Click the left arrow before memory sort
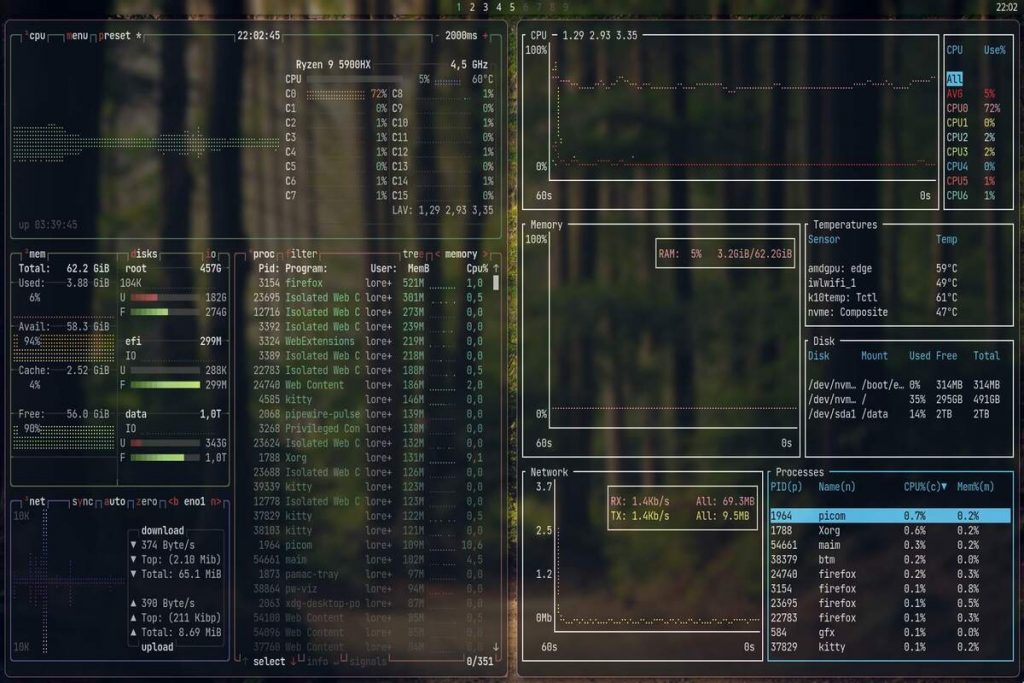 tap(436, 254)
